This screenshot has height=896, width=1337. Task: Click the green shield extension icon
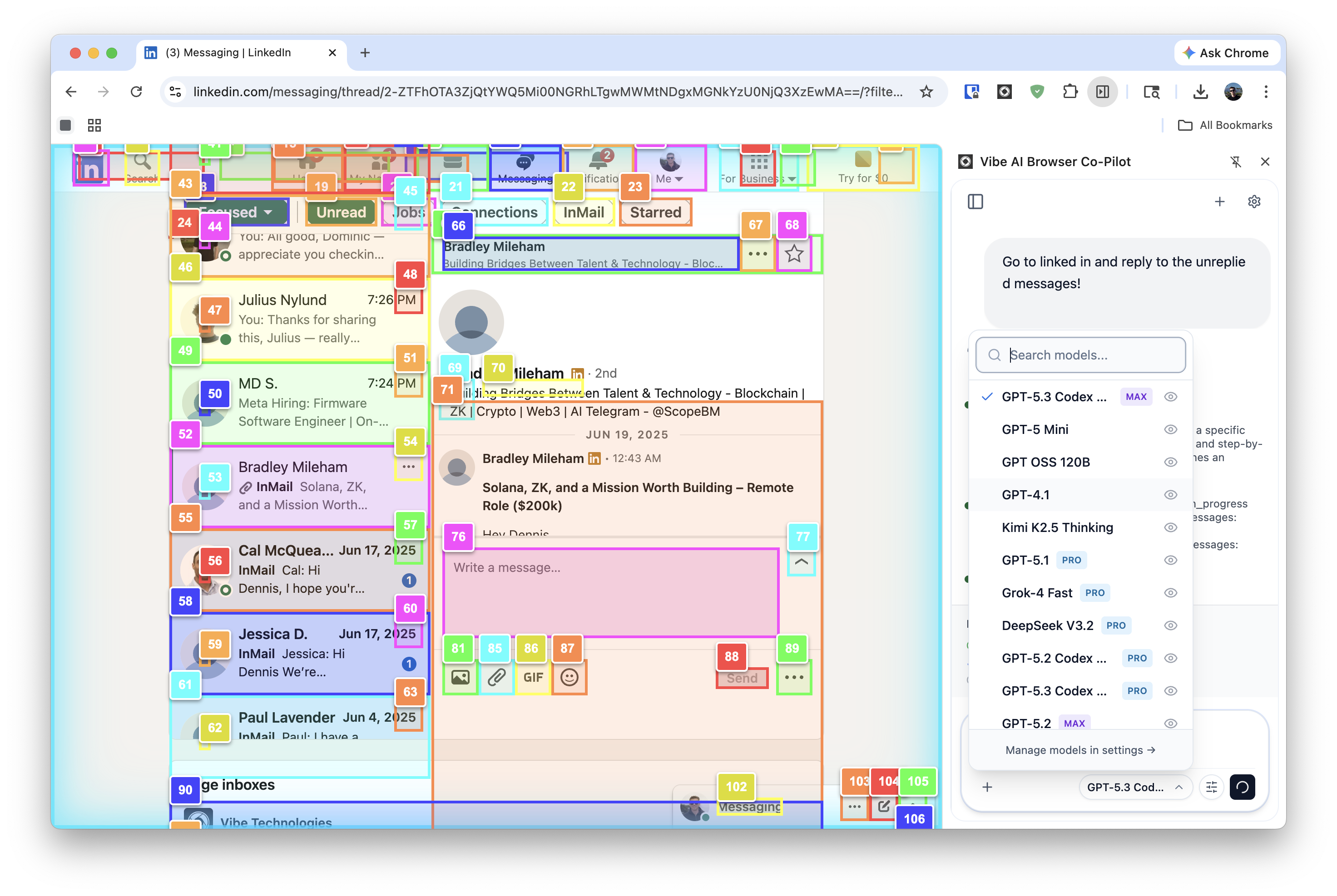point(1037,91)
